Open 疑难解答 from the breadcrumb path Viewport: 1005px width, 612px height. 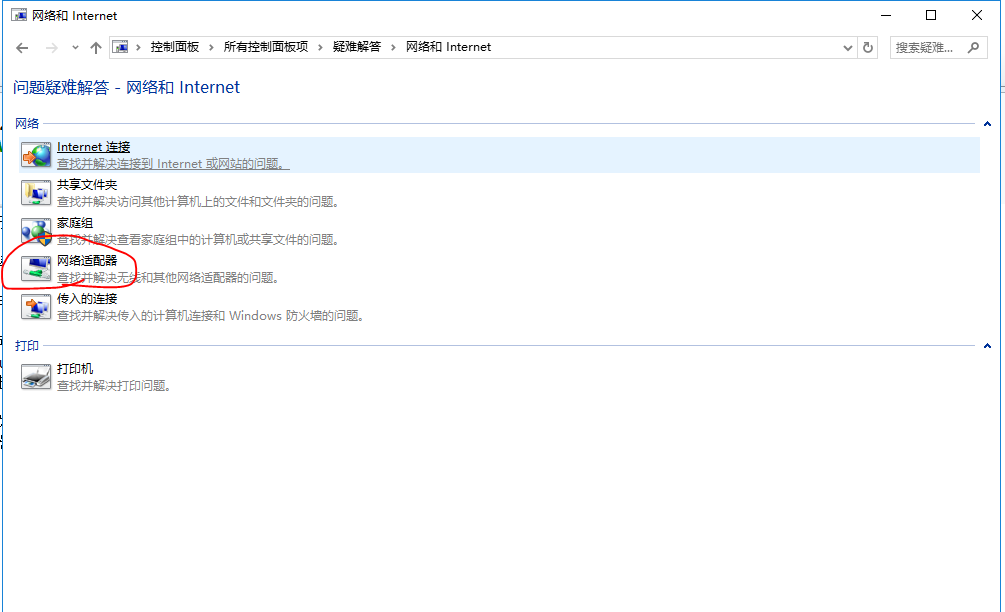pyautogui.click(x=358, y=46)
